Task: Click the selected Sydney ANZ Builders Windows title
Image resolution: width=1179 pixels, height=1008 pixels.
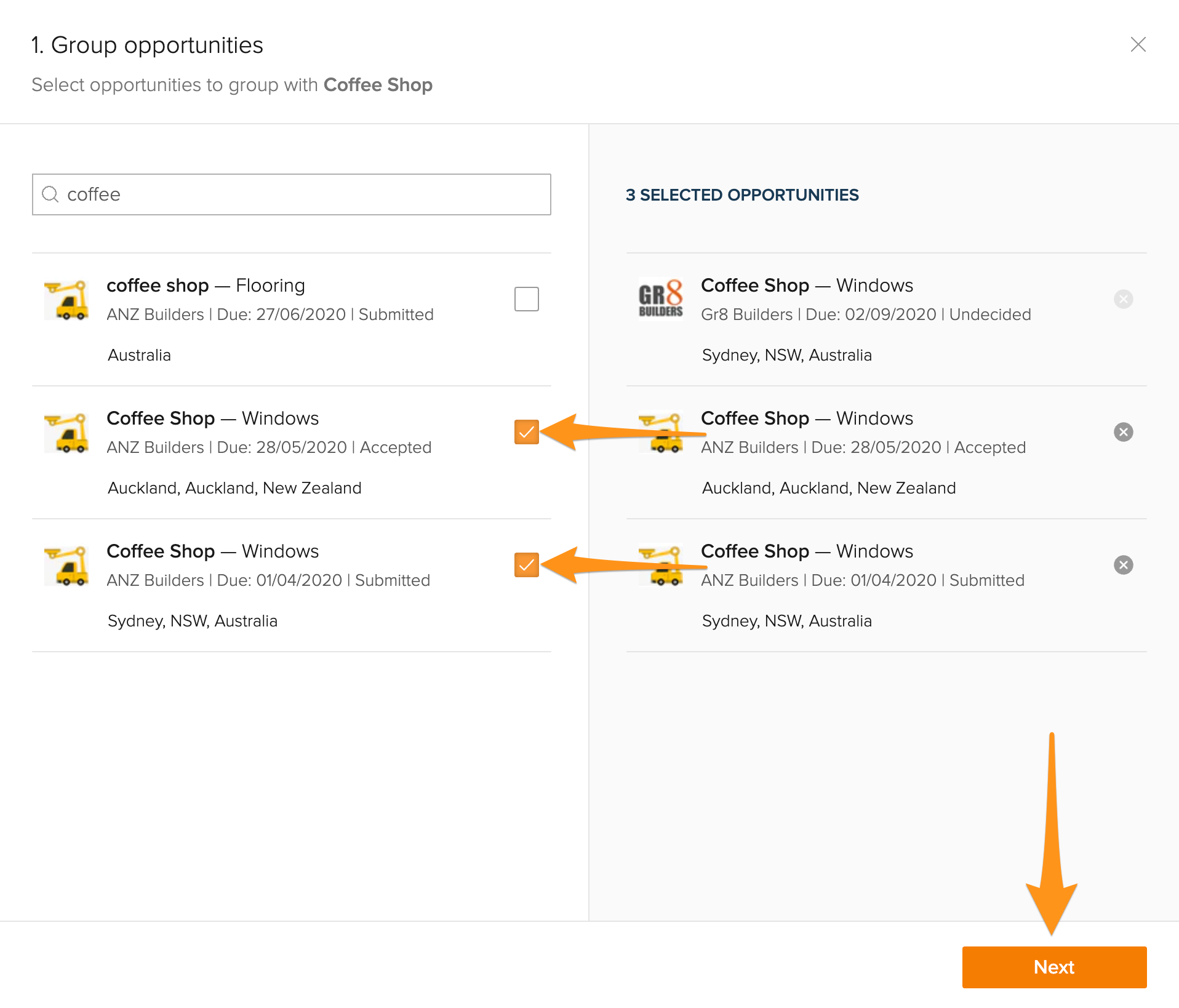Action: point(807,551)
